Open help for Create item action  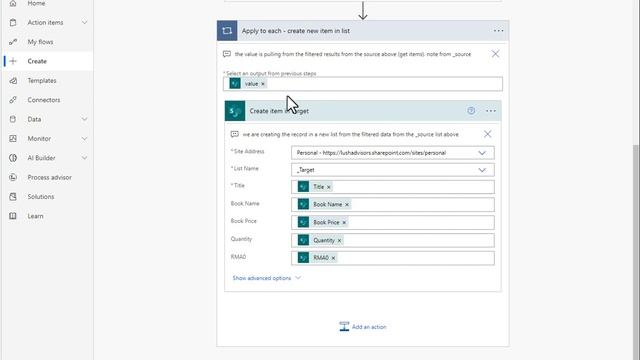pos(471,111)
